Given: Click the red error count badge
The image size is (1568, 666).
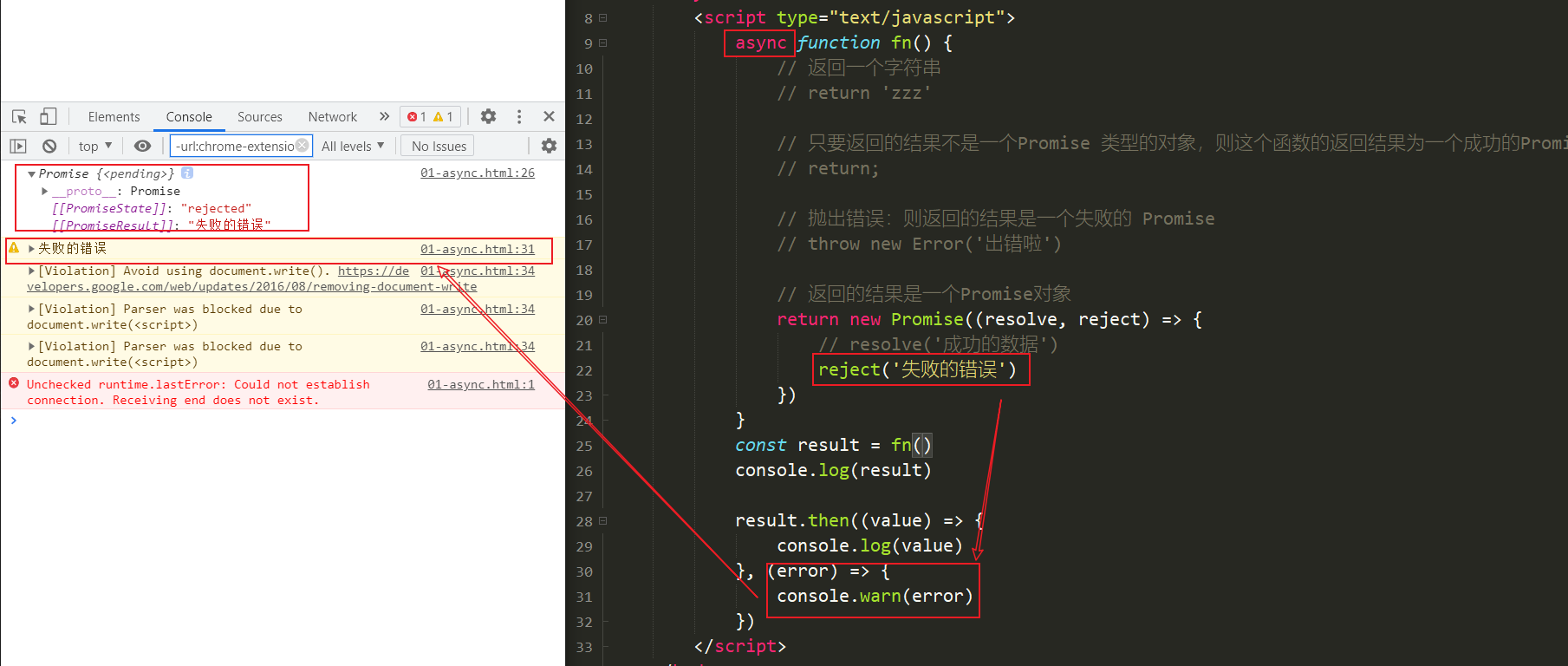Looking at the screenshot, I should click(417, 116).
